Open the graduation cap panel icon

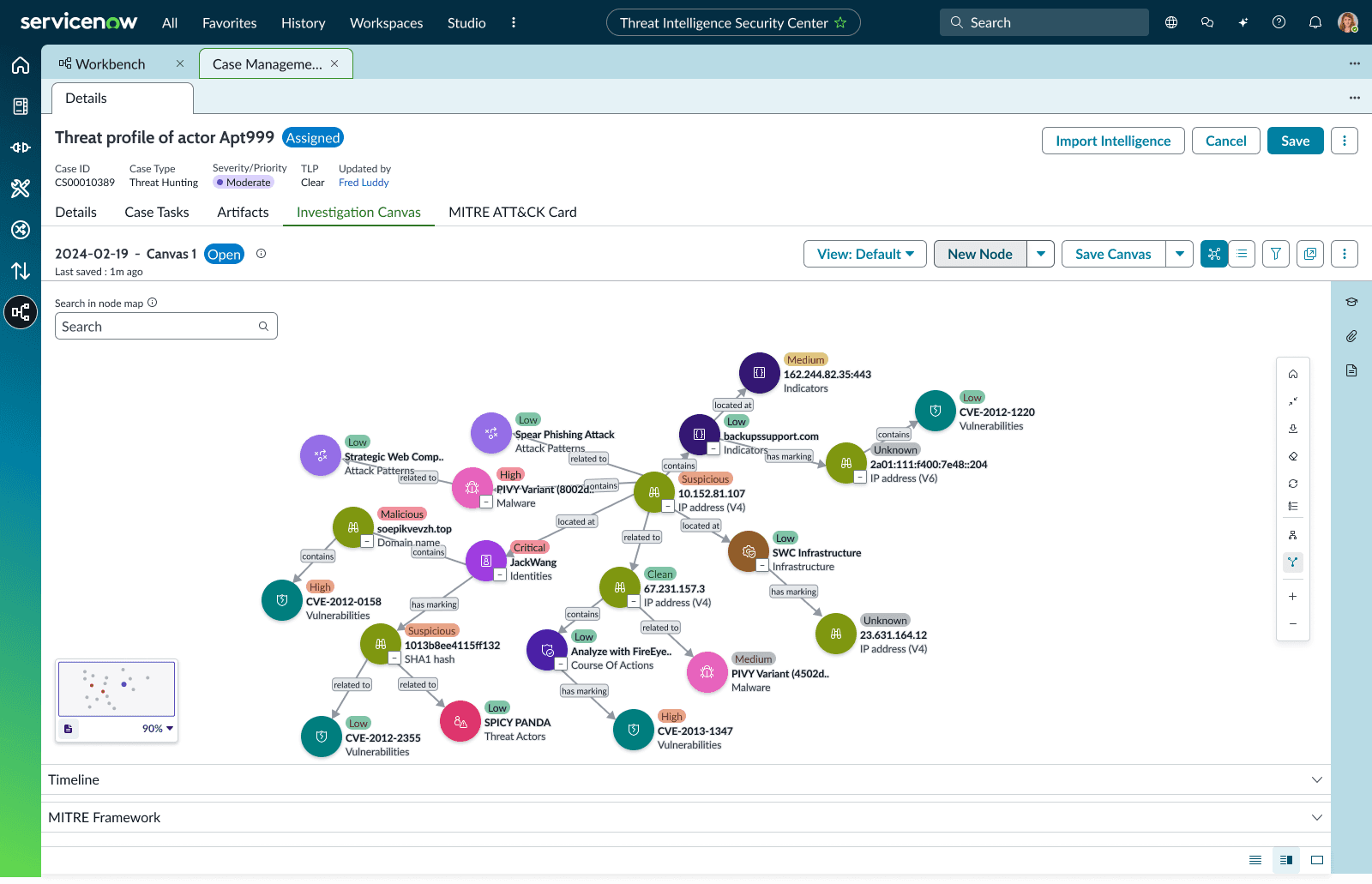pos(1351,302)
